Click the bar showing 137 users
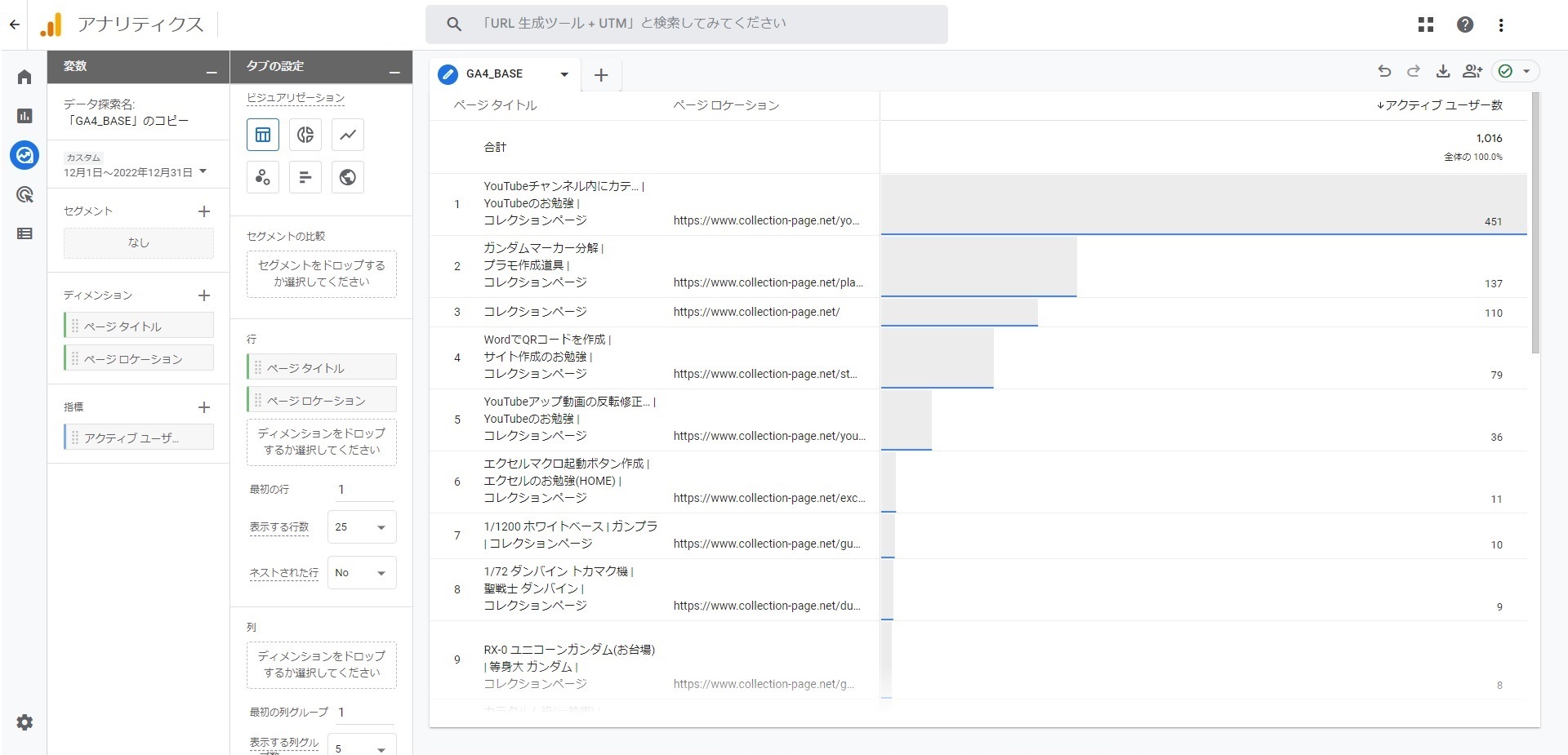The image size is (1568, 755). click(x=978, y=267)
